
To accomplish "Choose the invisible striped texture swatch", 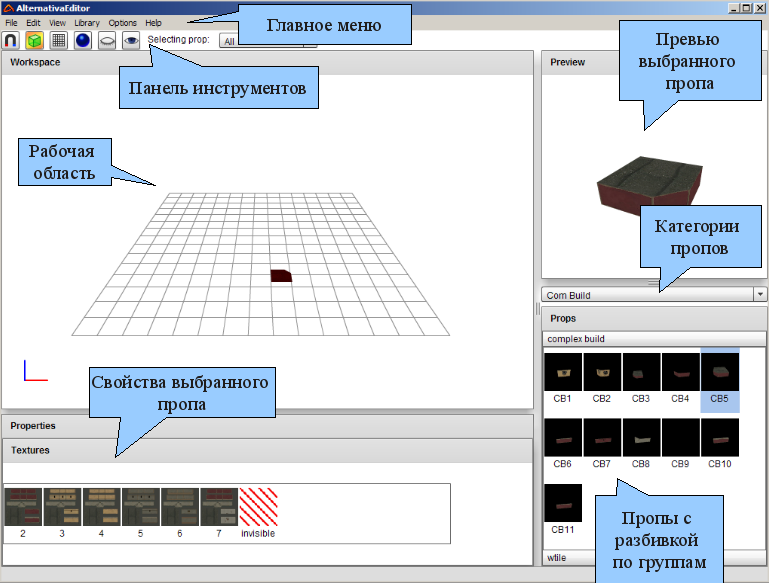I will (x=258, y=507).
